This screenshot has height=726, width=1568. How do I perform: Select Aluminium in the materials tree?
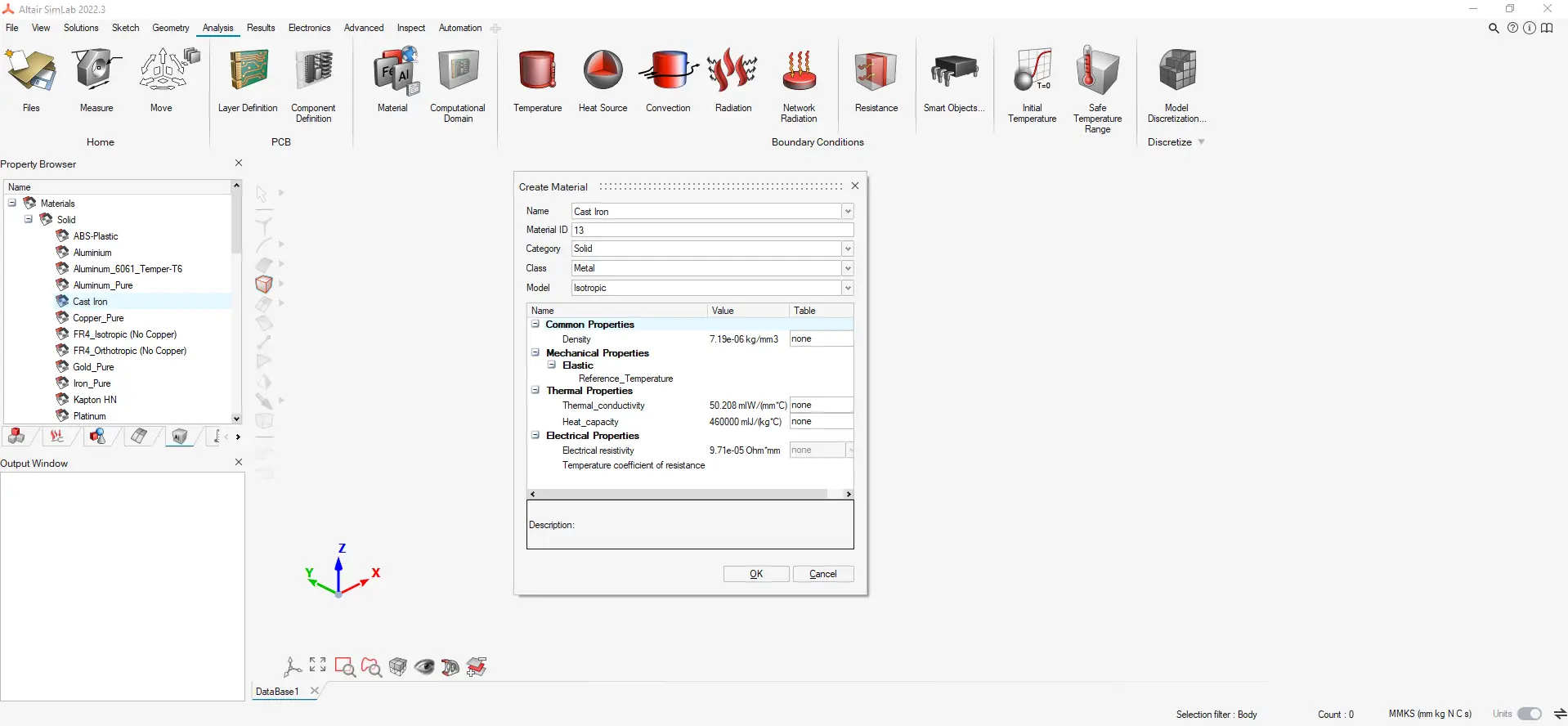click(92, 253)
